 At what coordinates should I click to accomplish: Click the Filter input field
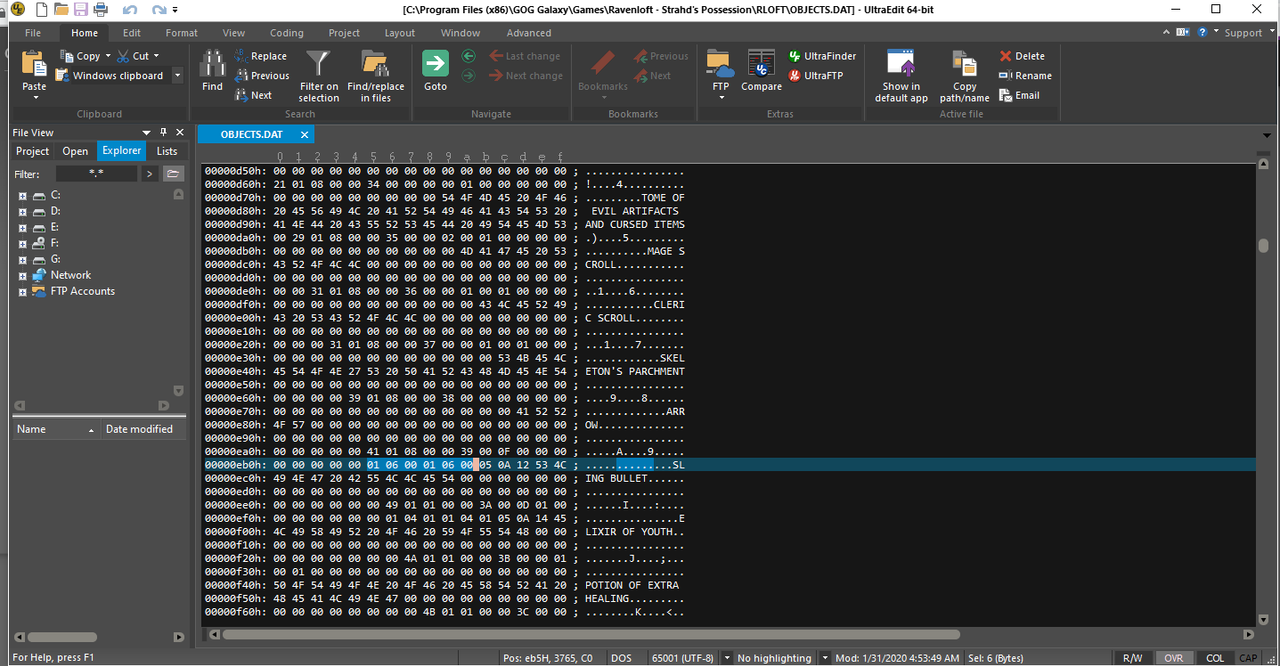tap(96, 174)
